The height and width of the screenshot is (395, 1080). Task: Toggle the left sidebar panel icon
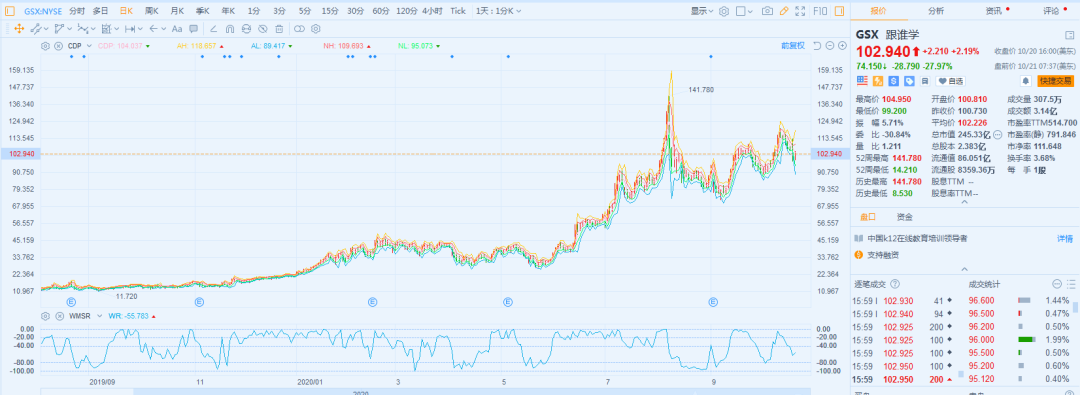[x=10, y=11]
